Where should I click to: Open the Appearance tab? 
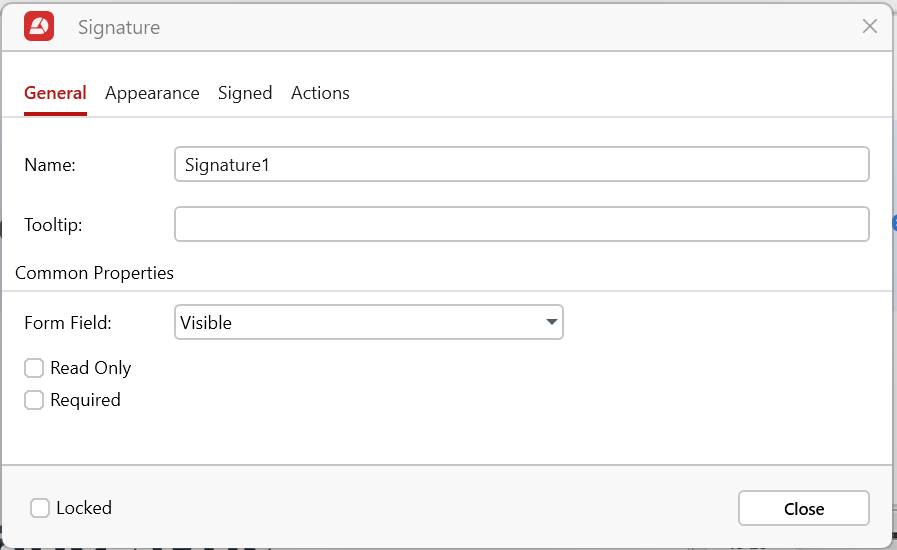tap(152, 93)
